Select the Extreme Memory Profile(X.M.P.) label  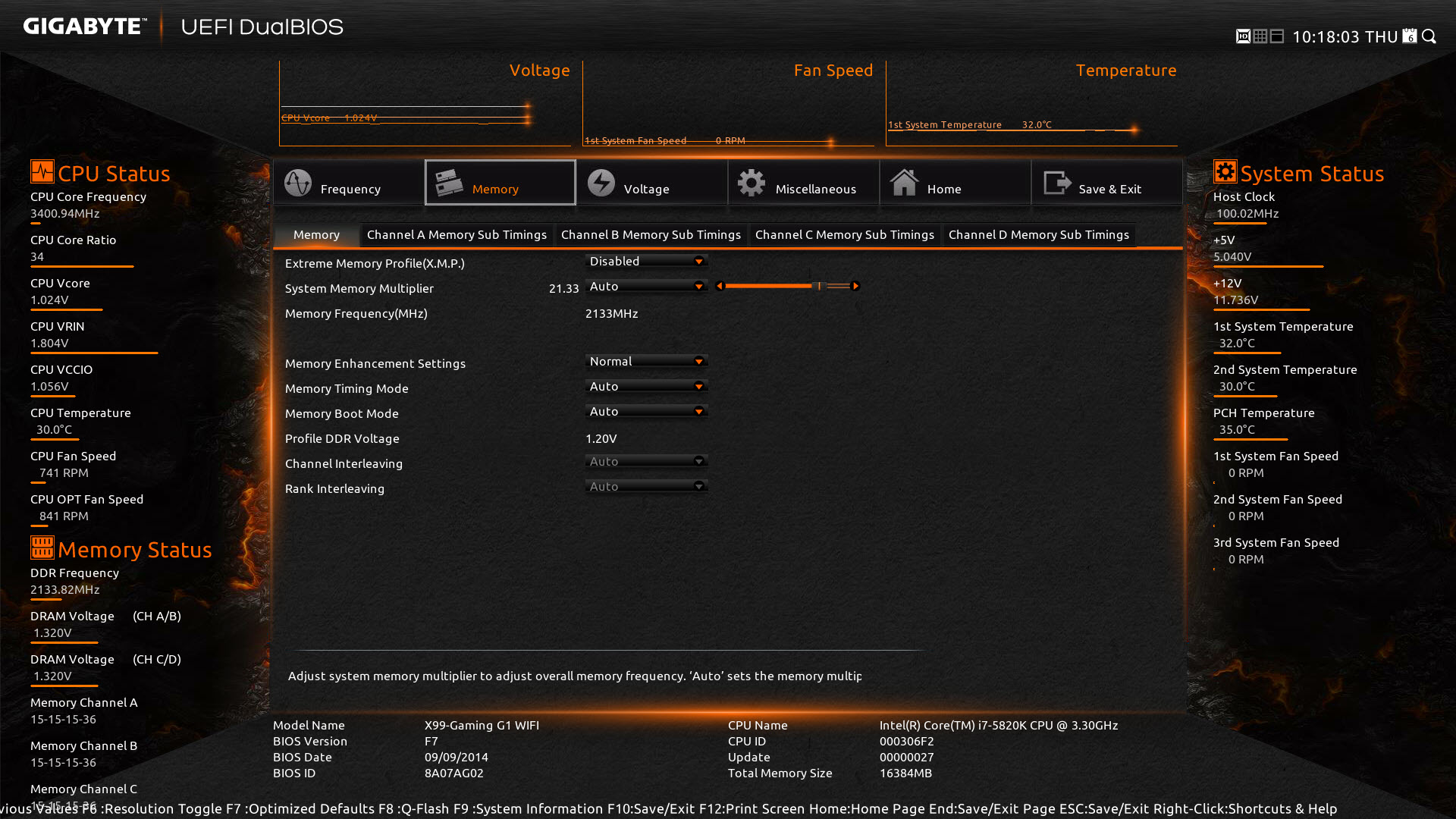[375, 263]
